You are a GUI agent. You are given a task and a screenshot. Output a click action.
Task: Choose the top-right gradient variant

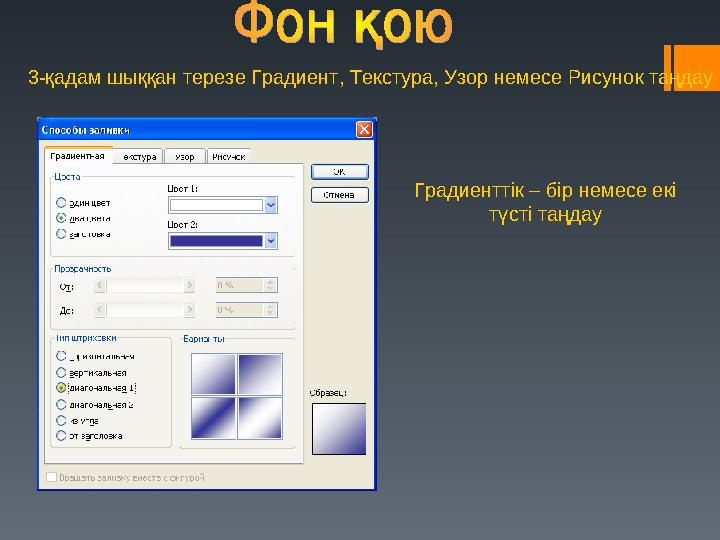click(260, 374)
